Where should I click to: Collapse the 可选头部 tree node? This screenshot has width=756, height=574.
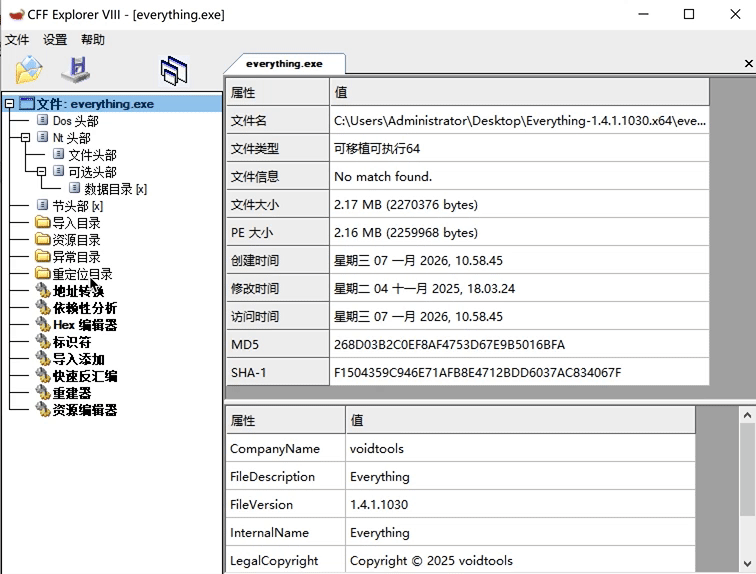pyautogui.click(x=42, y=172)
